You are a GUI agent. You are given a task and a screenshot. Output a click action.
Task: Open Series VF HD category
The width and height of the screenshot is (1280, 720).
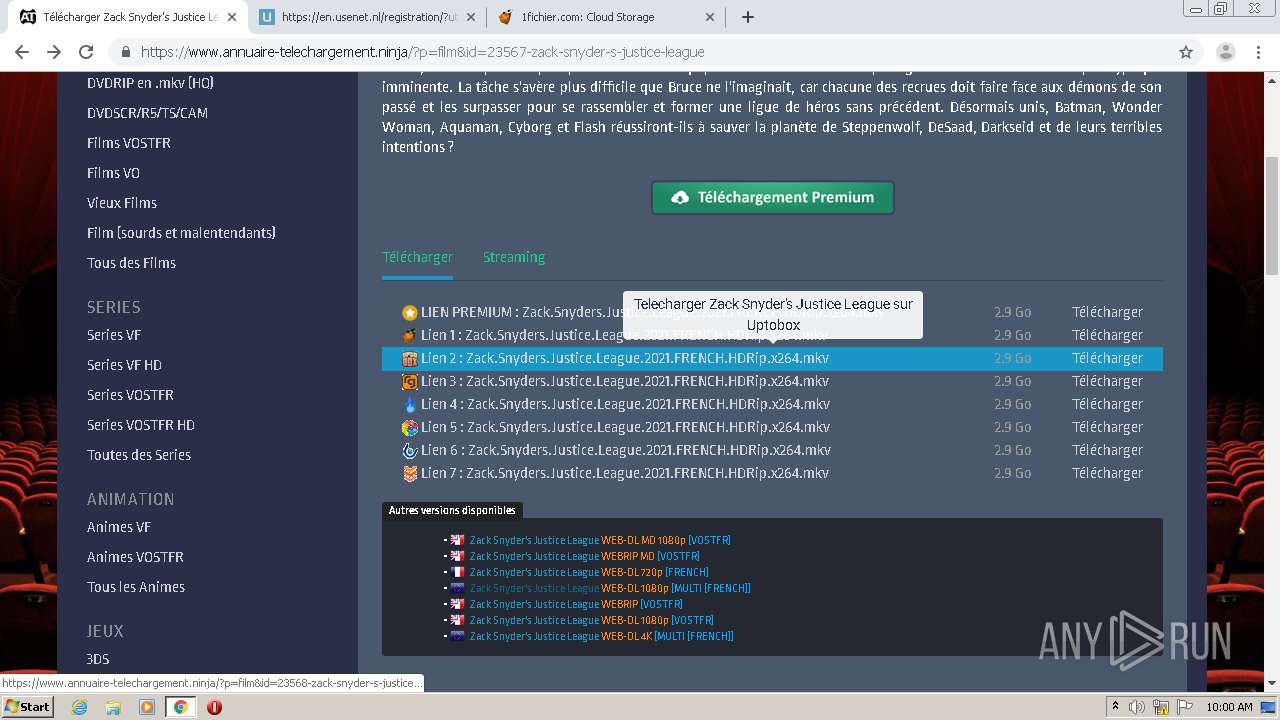(124, 365)
